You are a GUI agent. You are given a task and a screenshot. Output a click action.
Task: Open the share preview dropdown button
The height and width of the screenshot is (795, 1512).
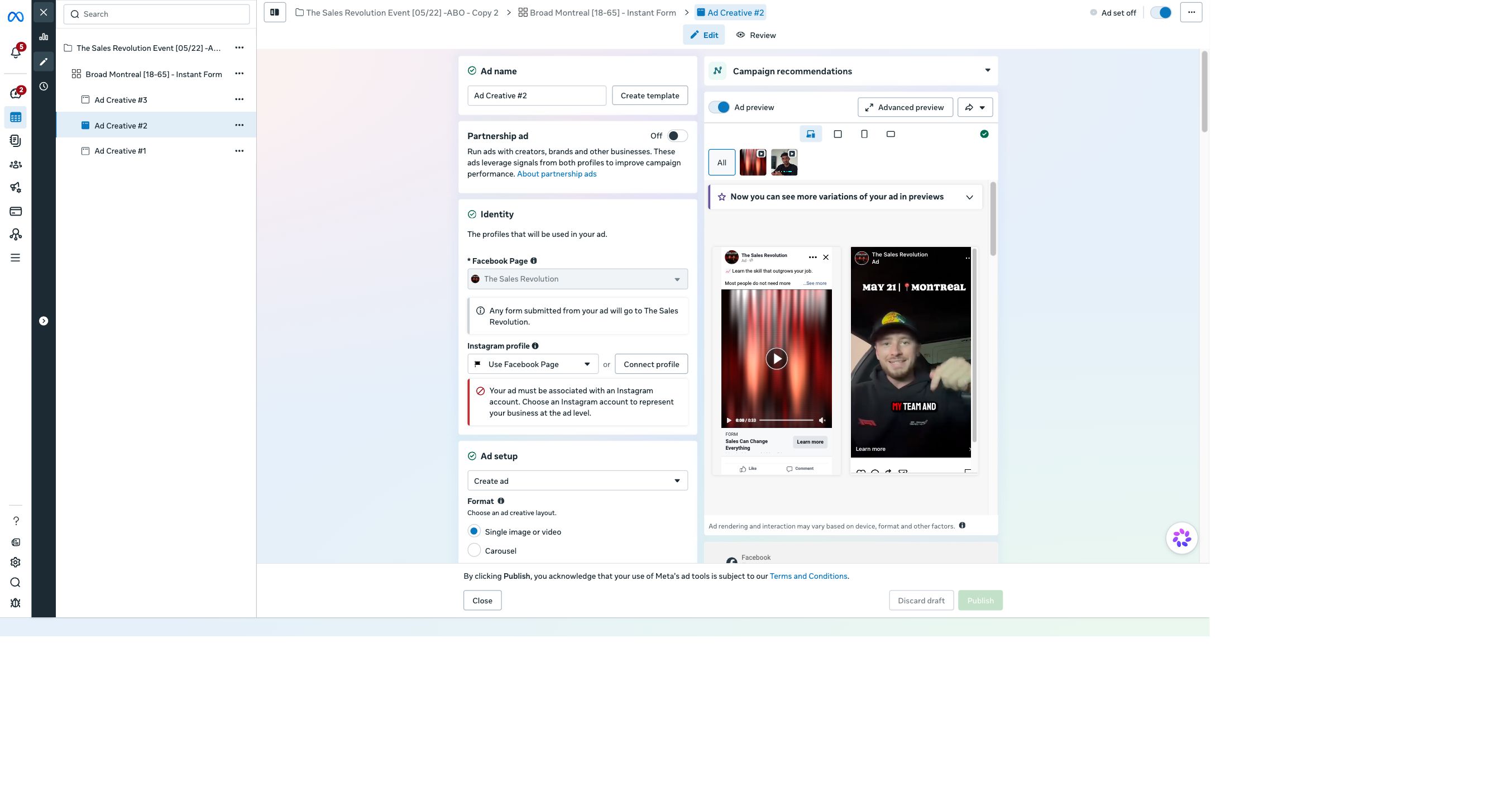click(975, 107)
